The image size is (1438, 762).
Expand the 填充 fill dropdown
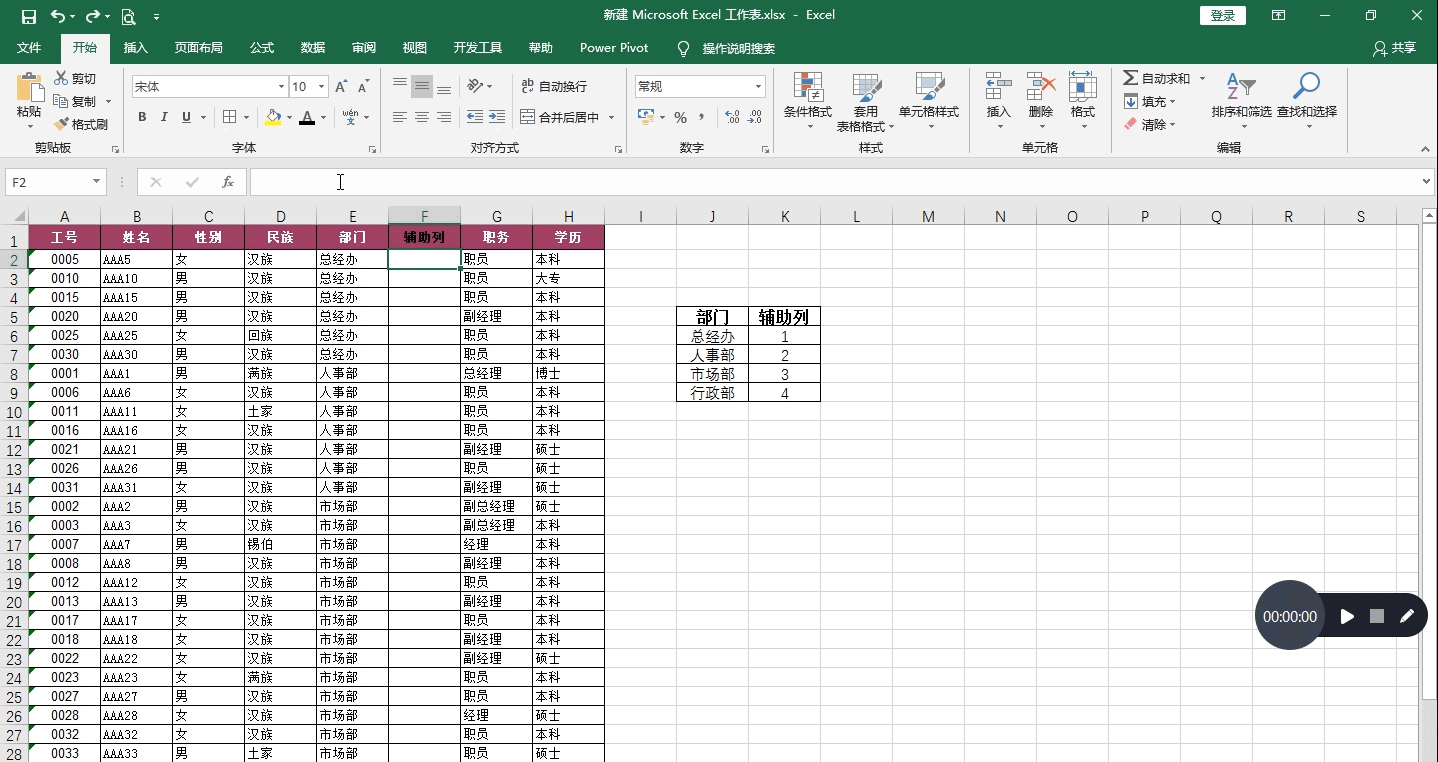point(1172,102)
